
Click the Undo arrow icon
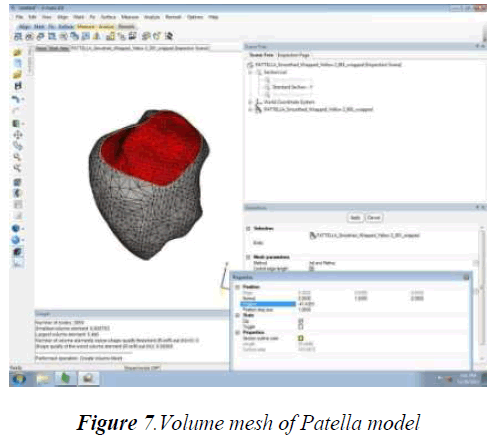(16, 99)
